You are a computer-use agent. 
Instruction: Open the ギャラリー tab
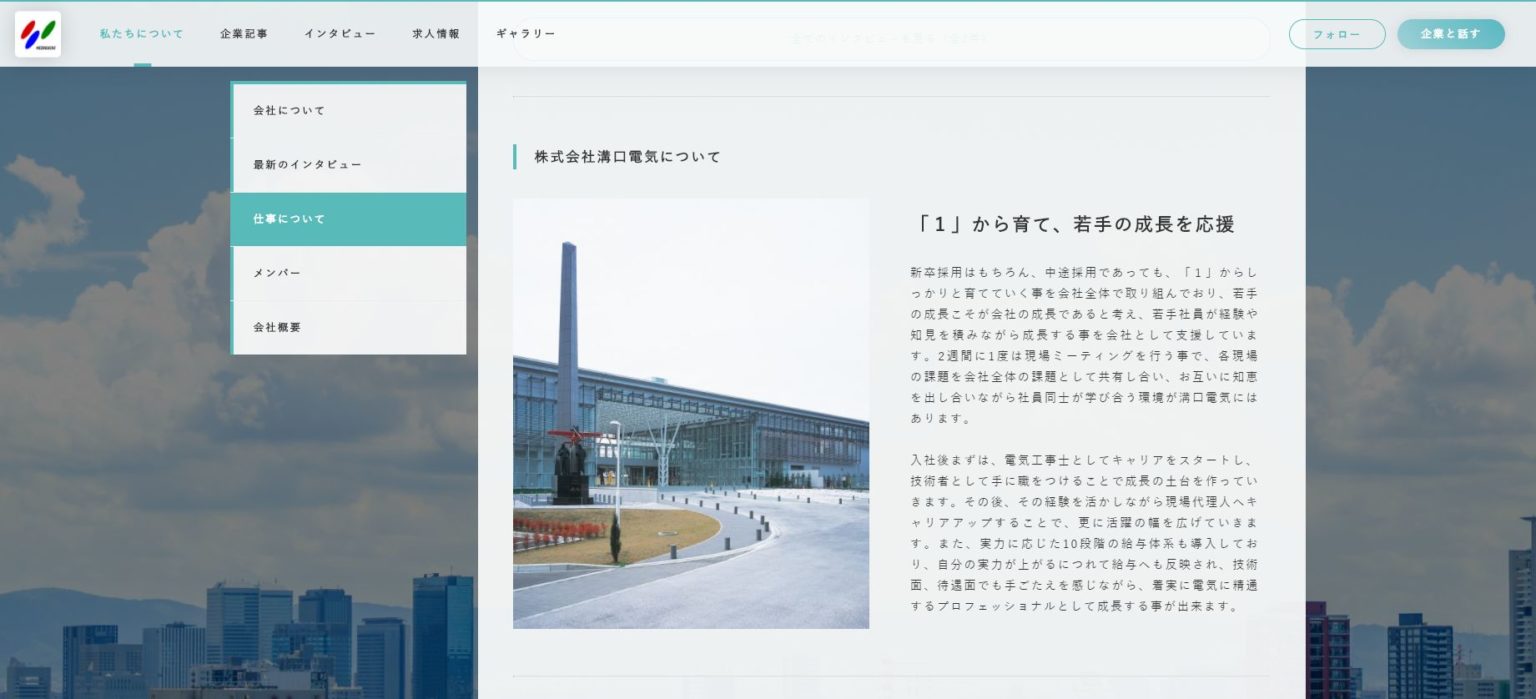point(526,34)
